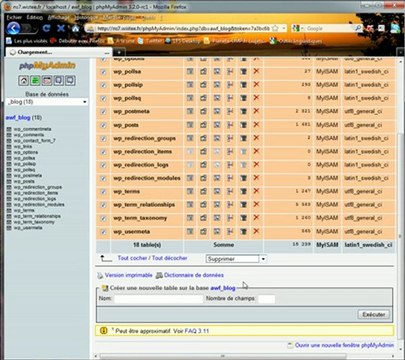Image resolution: width=405 pixels, height=360 pixels.
Task: Uncheck the wp_pollsa checkbox
Action: (103, 72)
